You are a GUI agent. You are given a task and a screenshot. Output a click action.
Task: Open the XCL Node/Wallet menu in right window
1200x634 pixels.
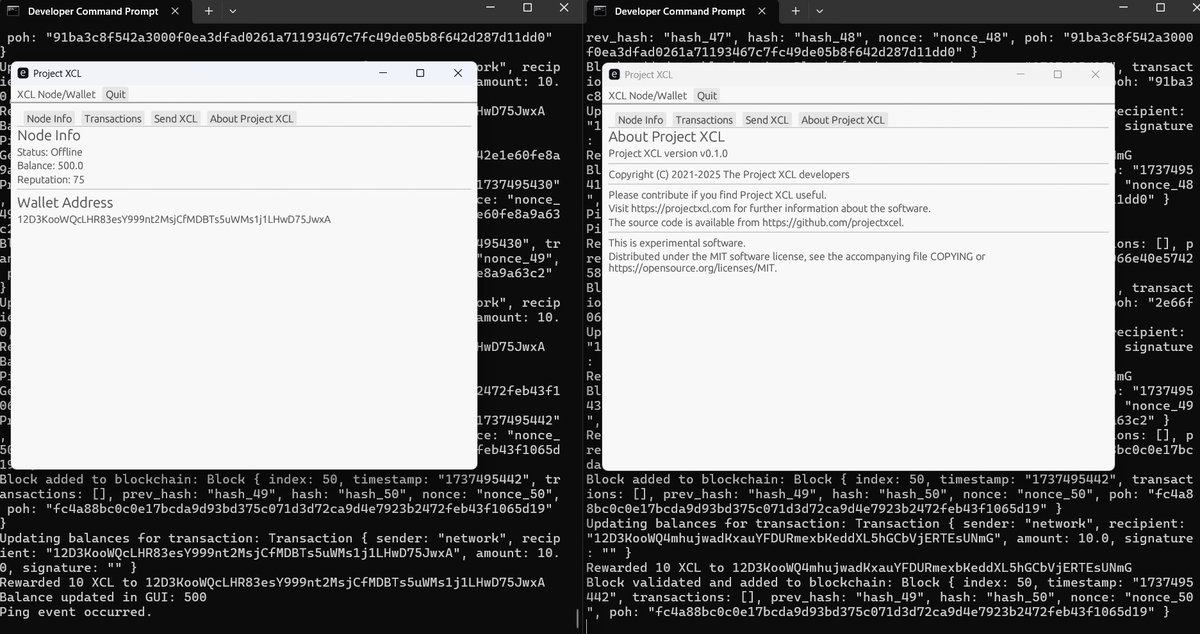(x=646, y=95)
